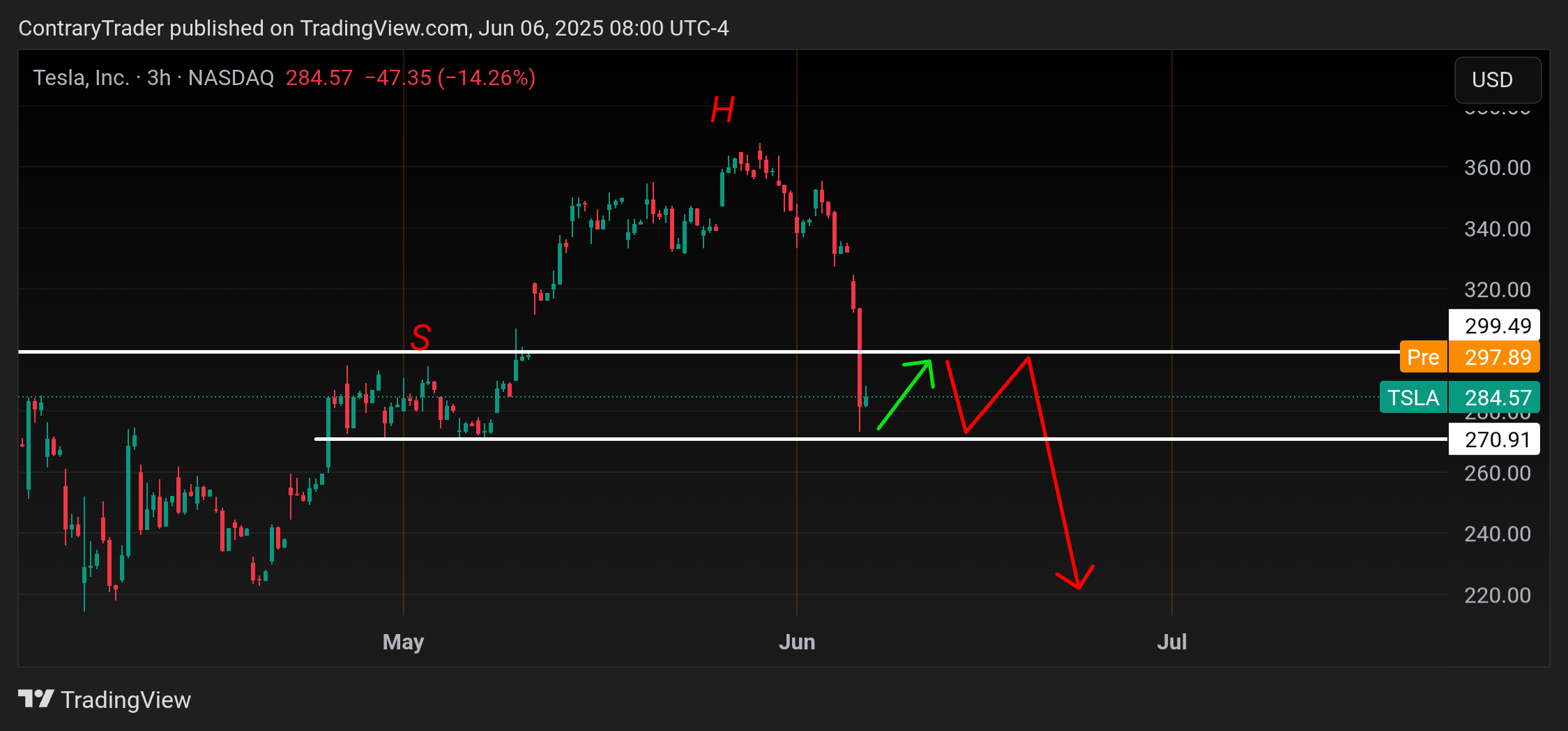This screenshot has height=731, width=1568.
Task: Click the May label on time axis
Action: pyautogui.click(x=403, y=642)
